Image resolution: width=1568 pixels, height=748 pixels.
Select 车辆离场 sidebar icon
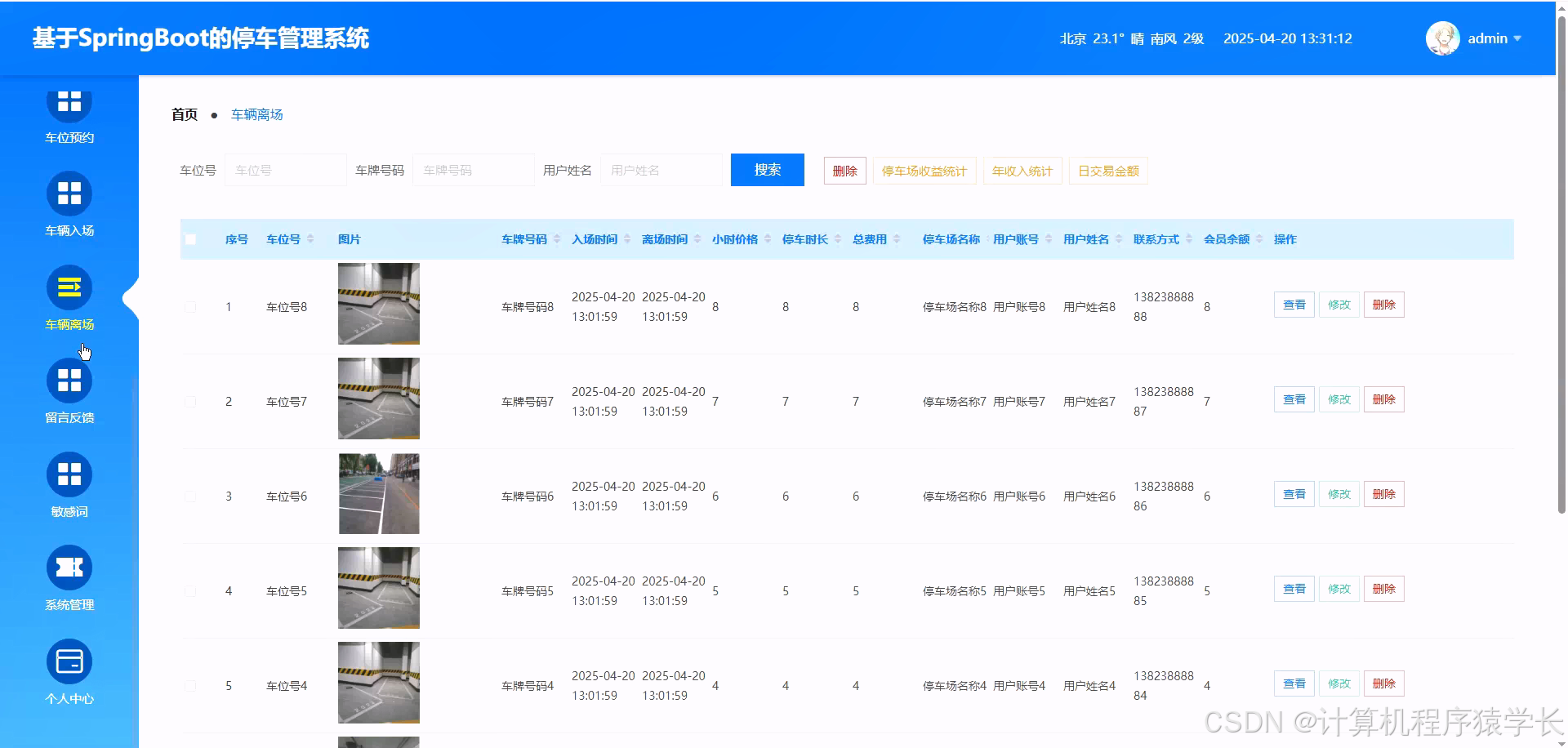click(69, 287)
